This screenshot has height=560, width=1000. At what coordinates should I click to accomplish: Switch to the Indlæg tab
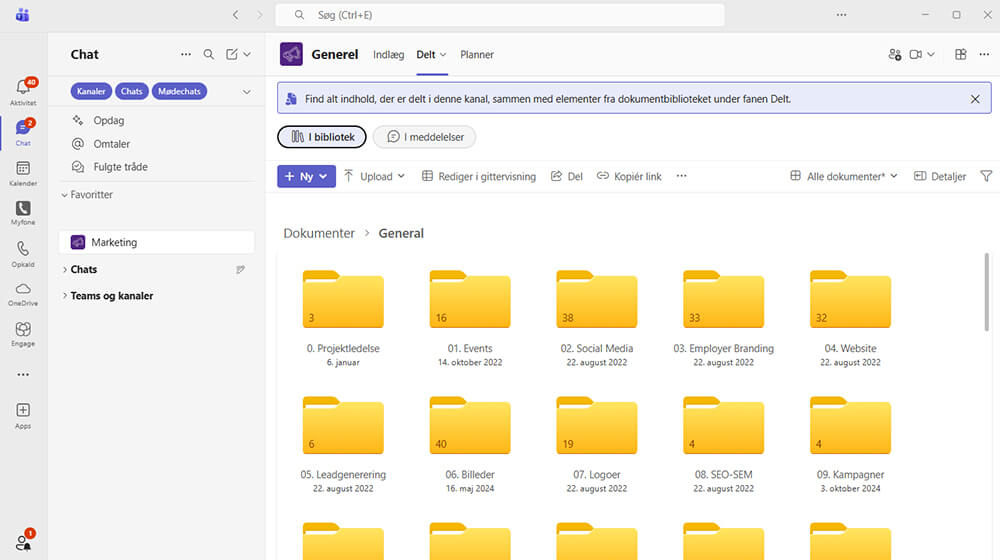point(389,55)
